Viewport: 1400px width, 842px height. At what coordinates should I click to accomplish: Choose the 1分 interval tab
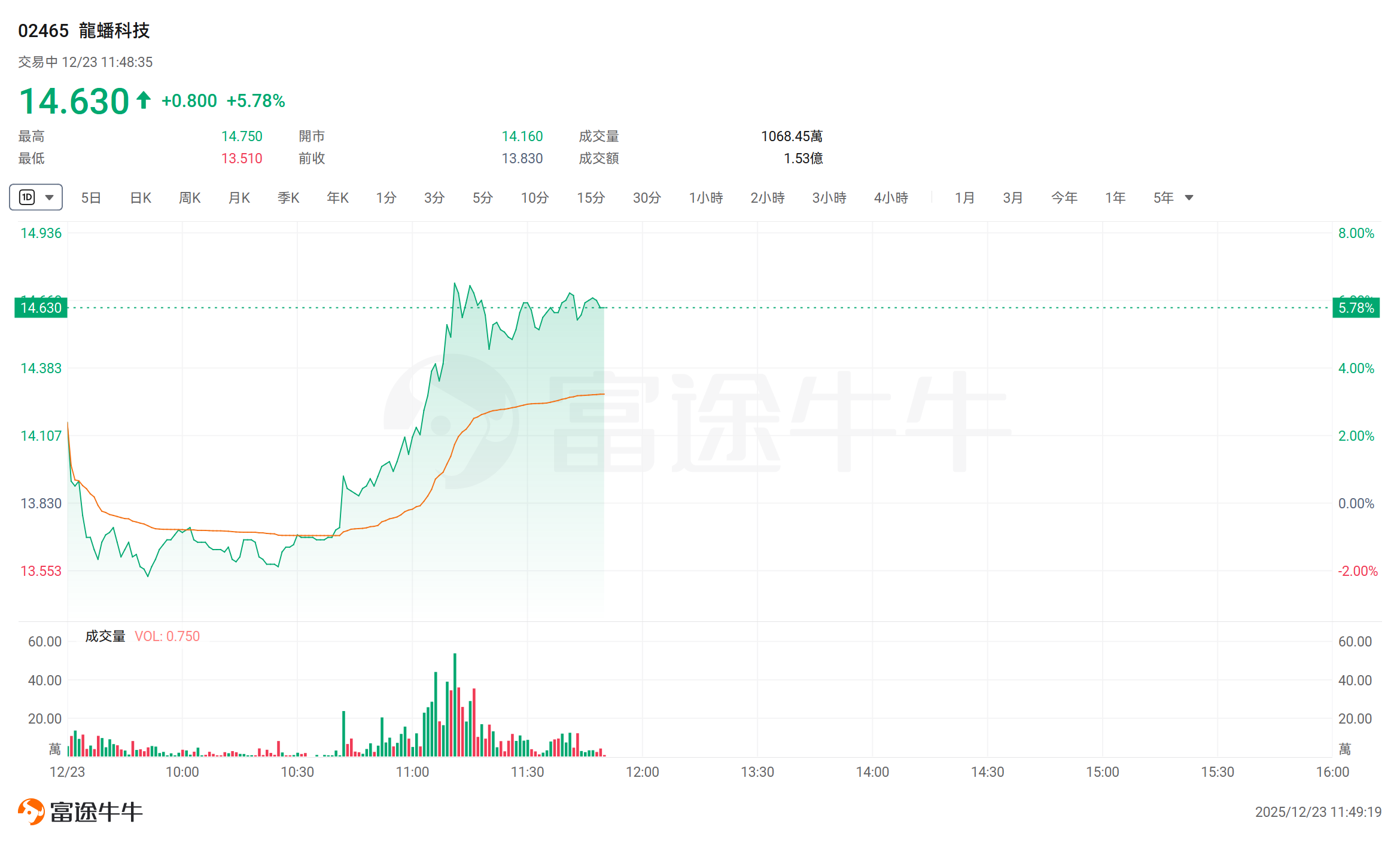pyautogui.click(x=386, y=198)
